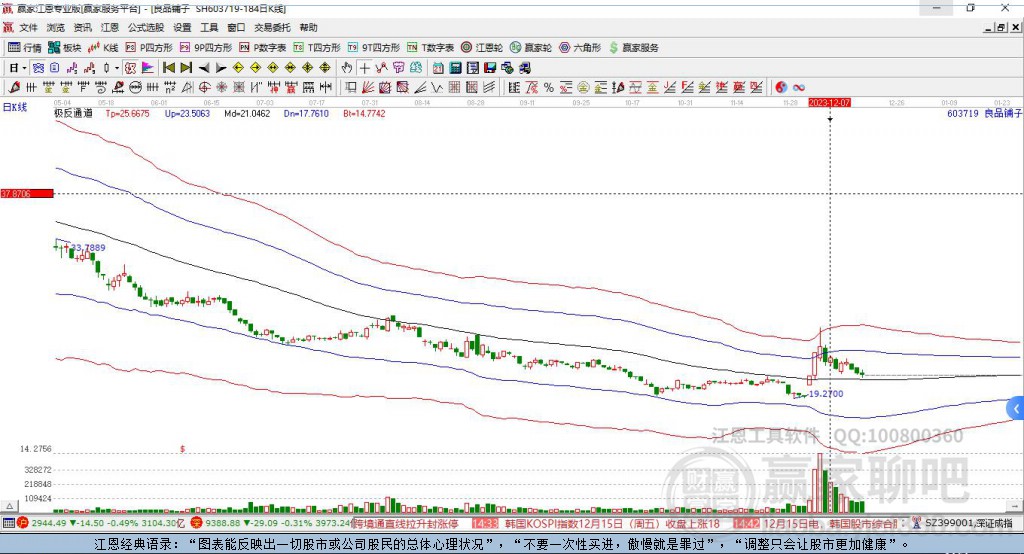Select the red target crosshair circle tool
This screenshot has width=1024, height=554.
pyautogui.click(x=204, y=88)
